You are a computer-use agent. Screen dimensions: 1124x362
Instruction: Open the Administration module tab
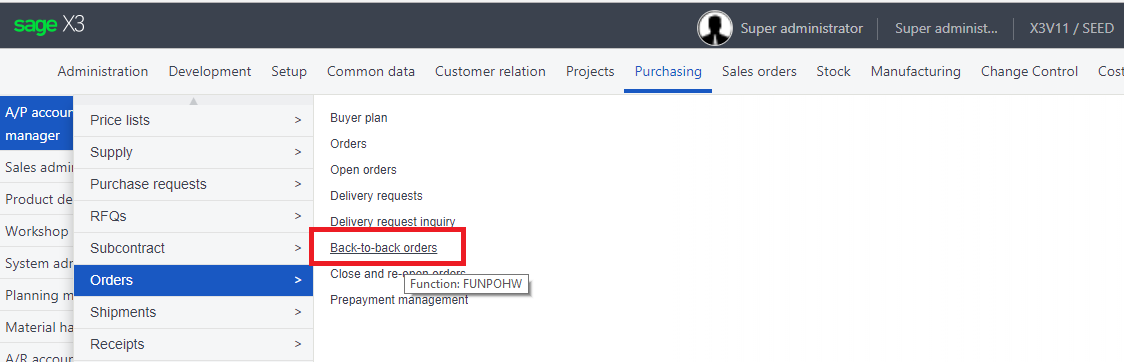coord(103,71)
